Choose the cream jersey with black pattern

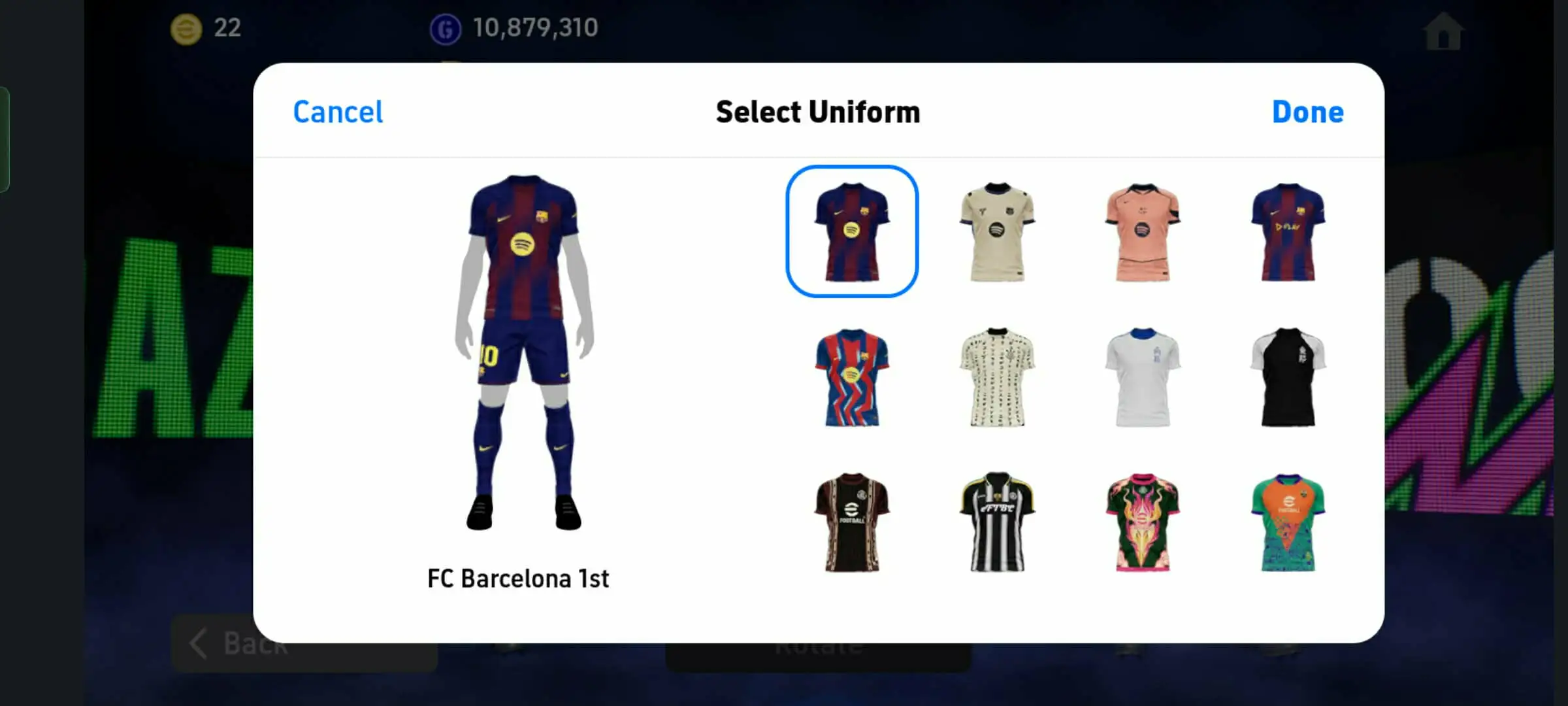(997, 378)
